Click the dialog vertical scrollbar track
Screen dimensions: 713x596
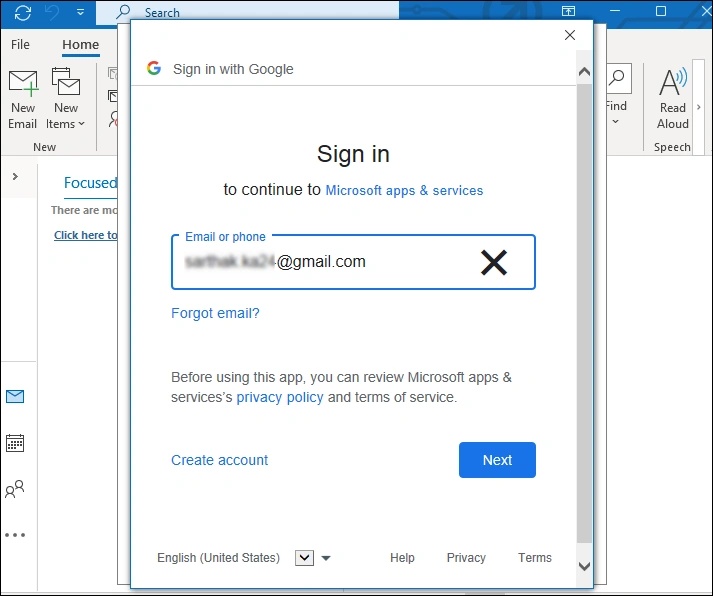coord(584,314)
